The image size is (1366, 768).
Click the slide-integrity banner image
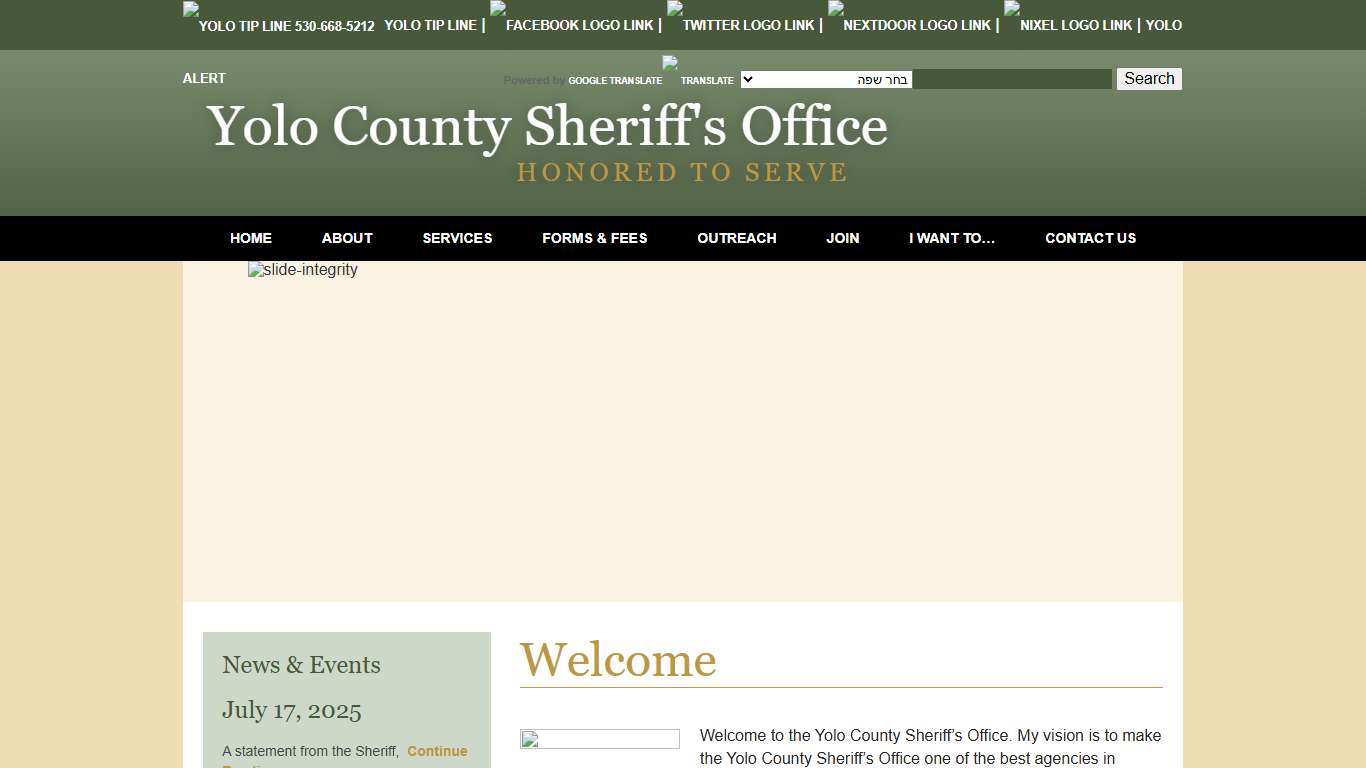(302, 269)
